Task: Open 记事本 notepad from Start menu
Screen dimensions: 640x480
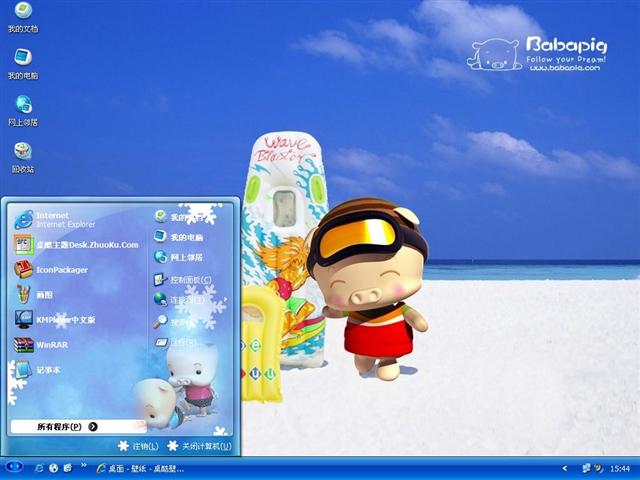Action: pyautogui.click(x=38, y=370)
